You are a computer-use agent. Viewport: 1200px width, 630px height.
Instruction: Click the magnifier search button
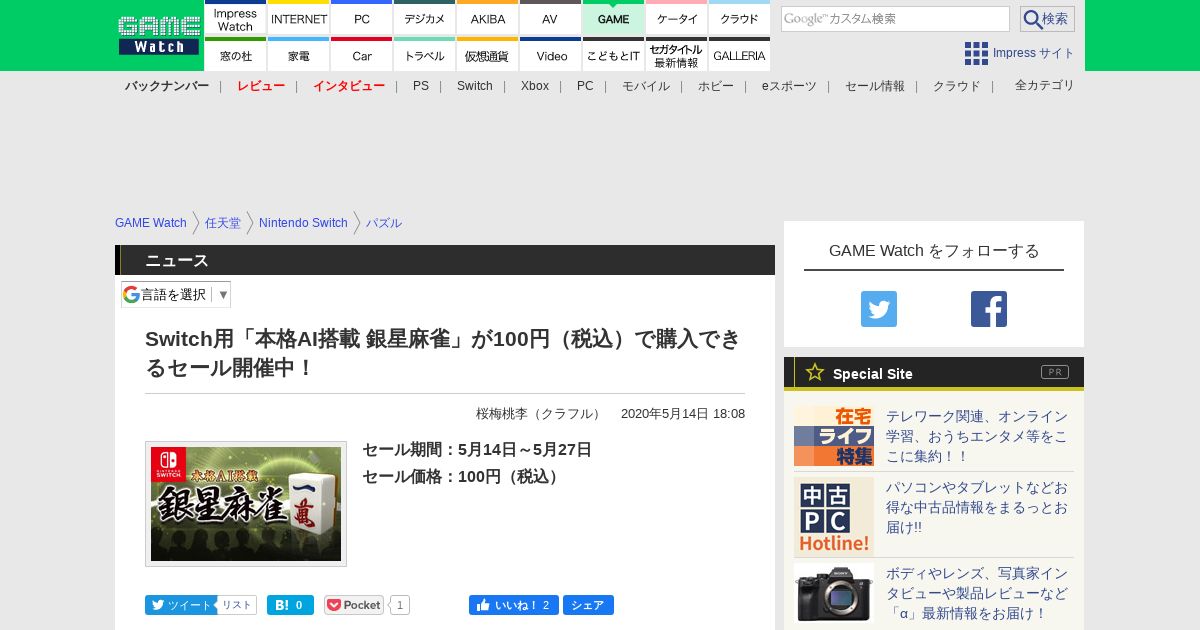pyautogui.click(x=1047, y=19)
